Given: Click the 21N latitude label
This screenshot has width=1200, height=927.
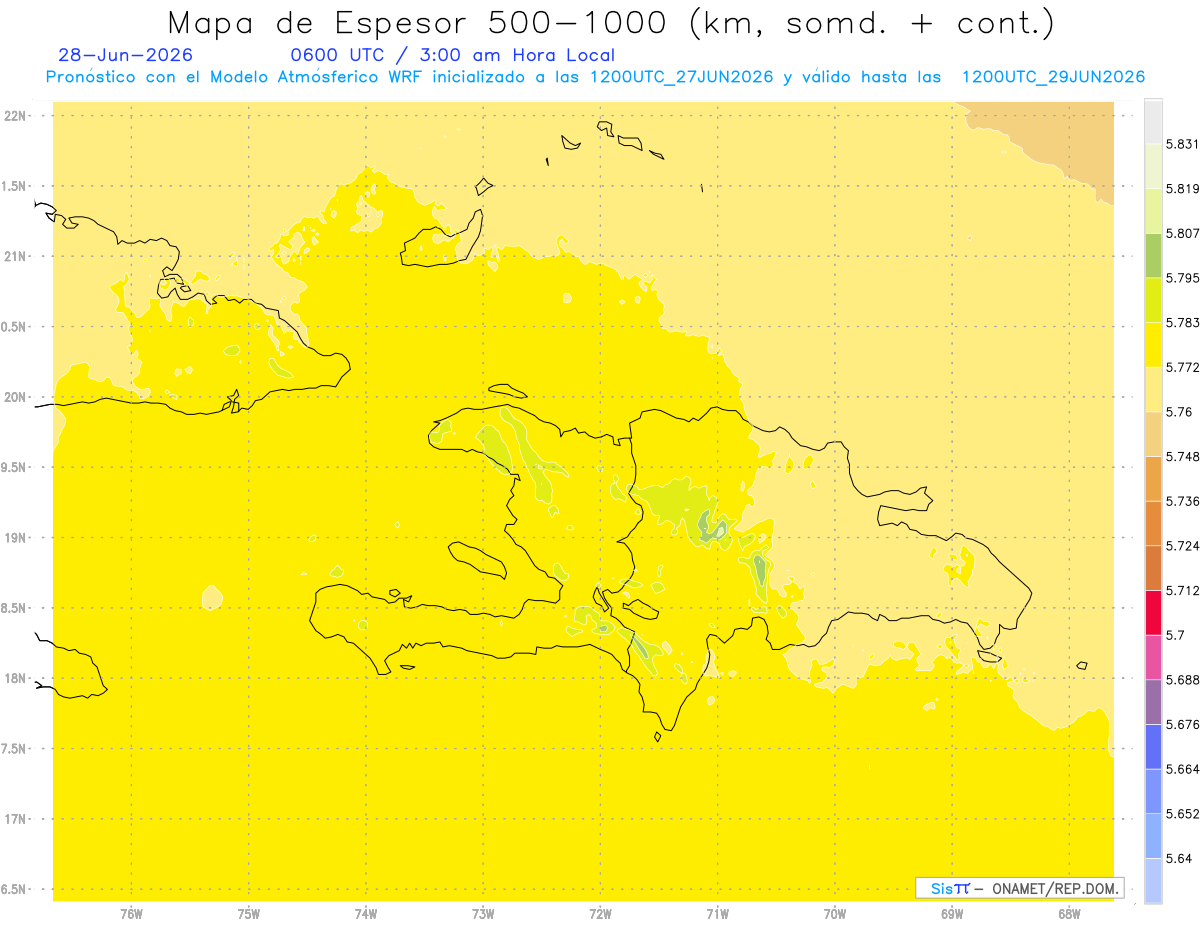Looking at the screenshot, I should [x=16, y=257].
